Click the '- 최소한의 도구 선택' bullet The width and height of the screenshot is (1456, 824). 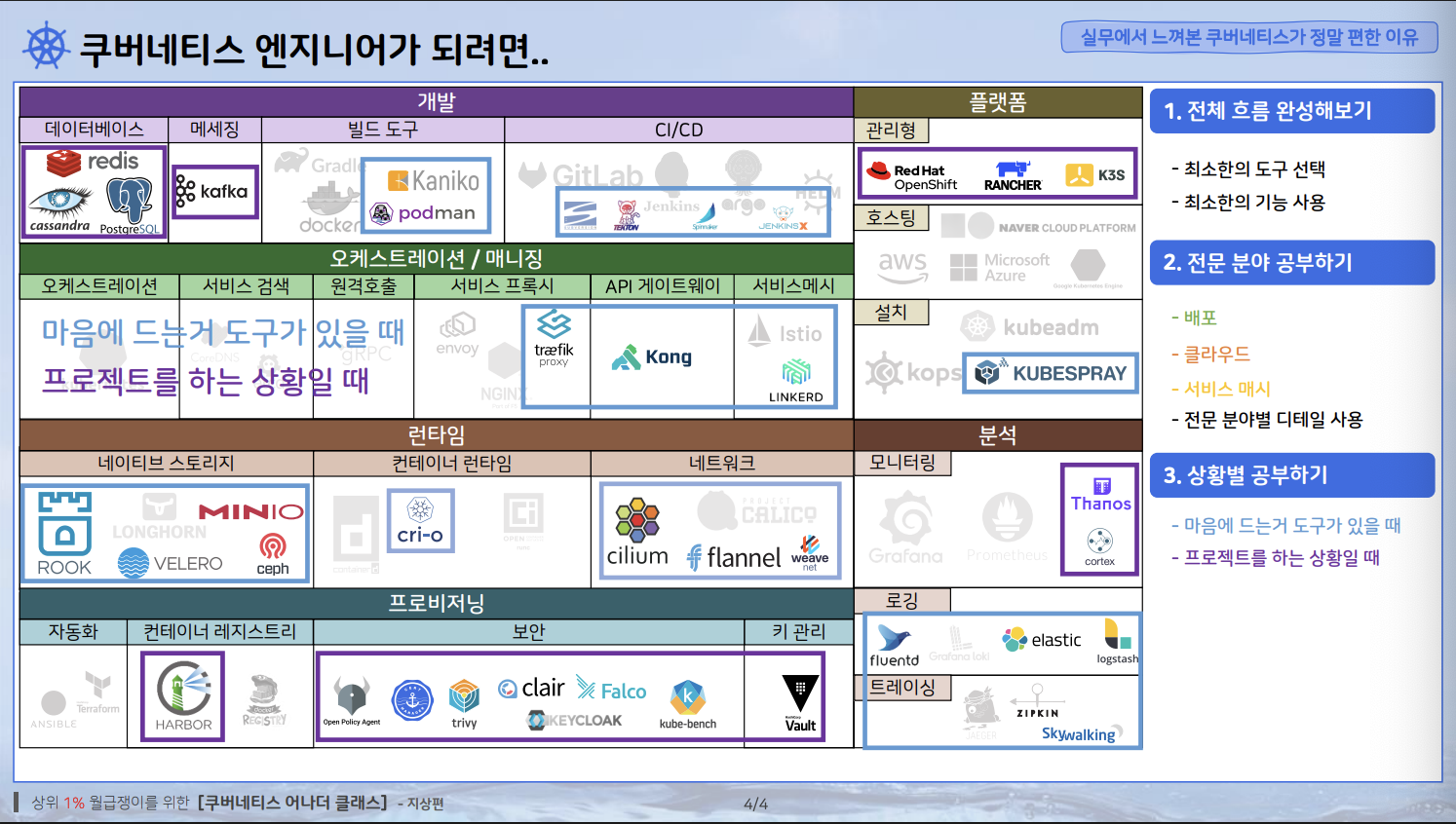(x=1248, y=169)
